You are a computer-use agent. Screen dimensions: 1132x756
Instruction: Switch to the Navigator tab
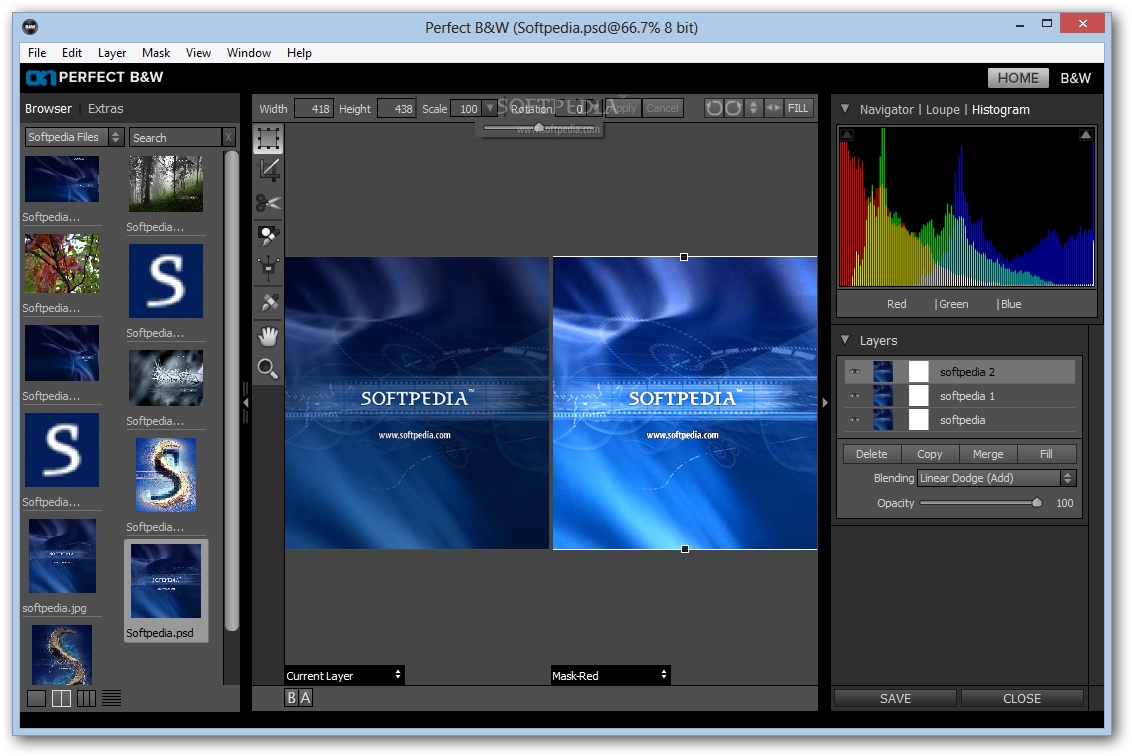887,110
